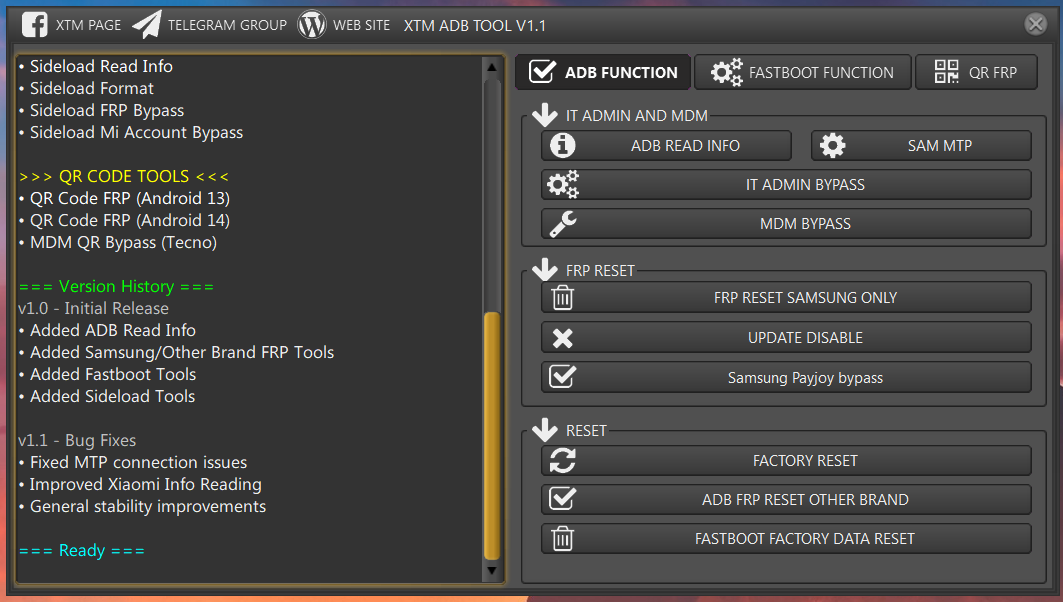Click the wrench icon on MDM Bypass
Viewport: 1063px width, 602px height.
click(563, 224)
